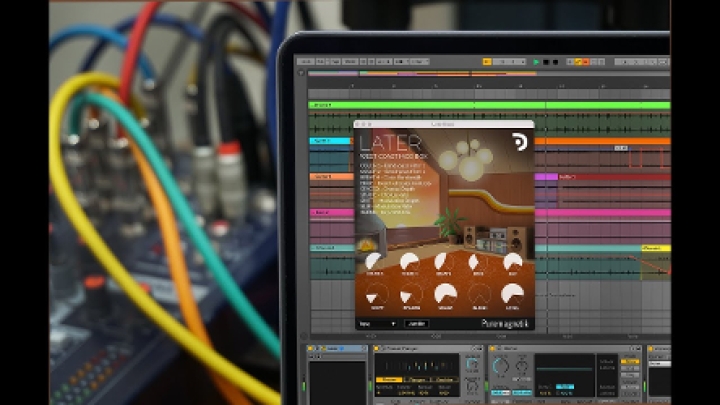This screenshot has height=405, width=720.
Task: Click orange re-enable automation button
Action: coord(585,62)
